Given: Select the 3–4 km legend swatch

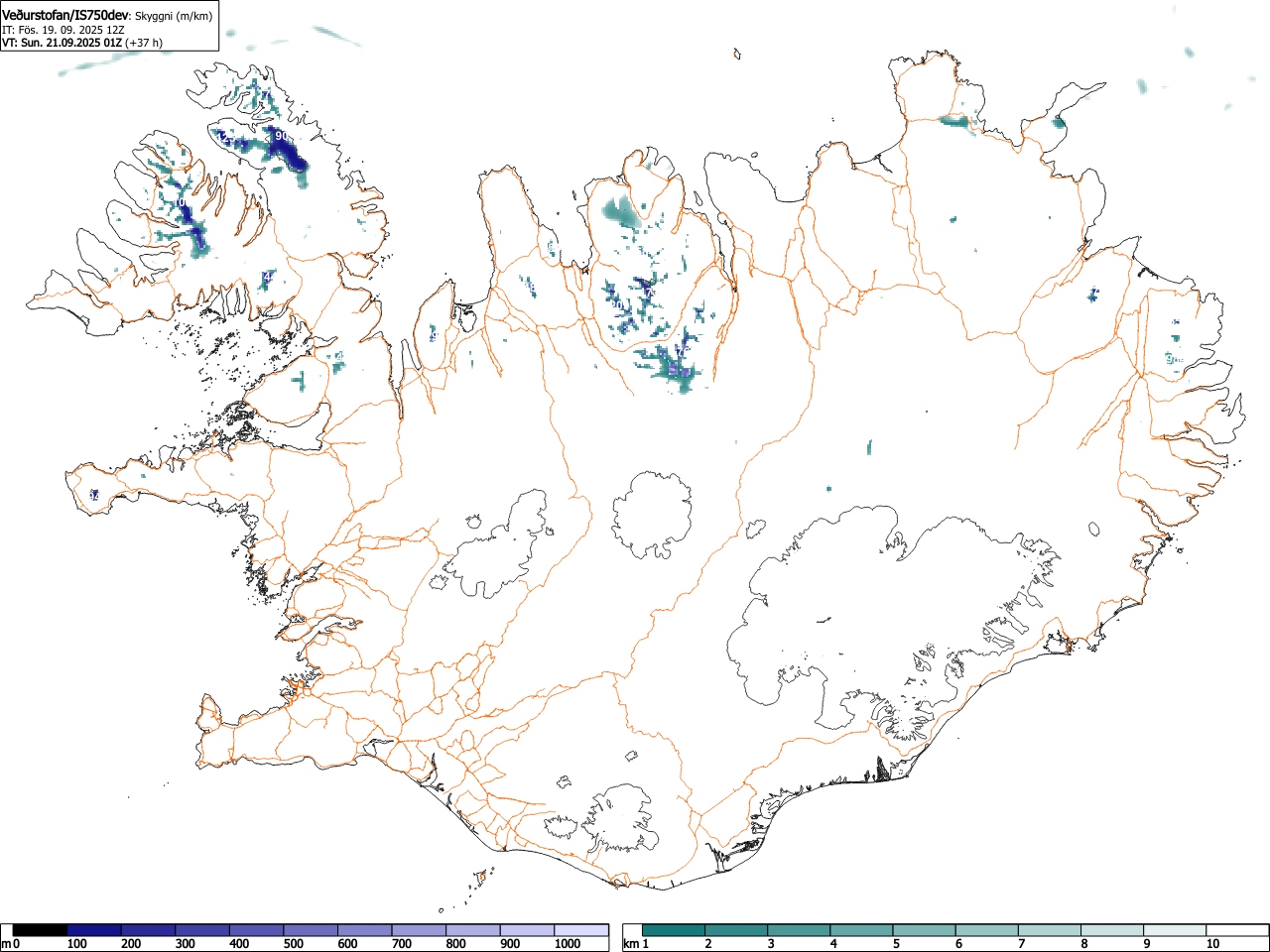Looking at the screenshot, I should coord(800,930).
